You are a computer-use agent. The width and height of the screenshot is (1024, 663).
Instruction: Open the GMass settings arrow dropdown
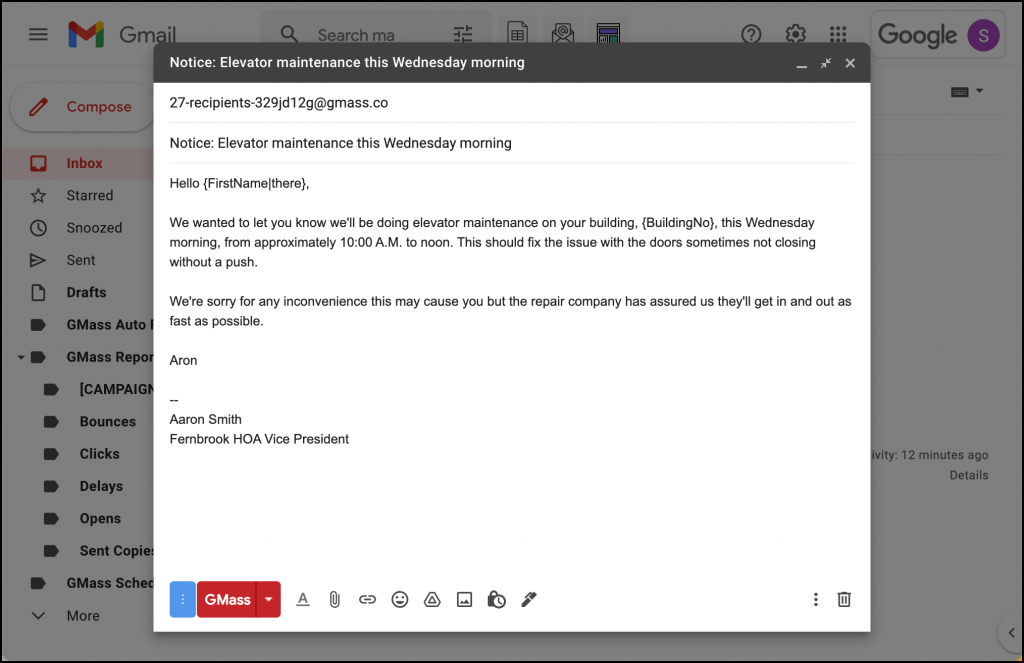[x=267, y=599]
